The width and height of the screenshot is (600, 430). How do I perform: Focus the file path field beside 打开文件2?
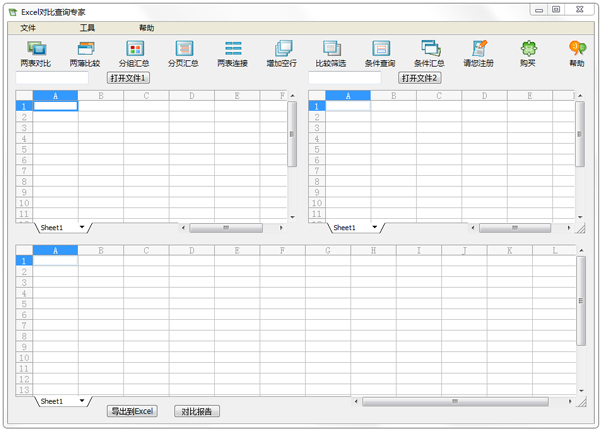click(x=345, y=78)
